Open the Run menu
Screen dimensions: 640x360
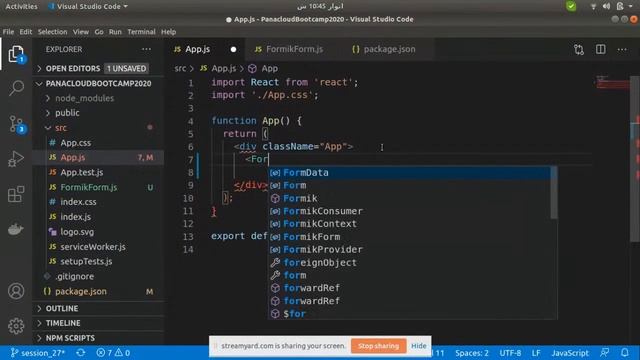point(115,31)
